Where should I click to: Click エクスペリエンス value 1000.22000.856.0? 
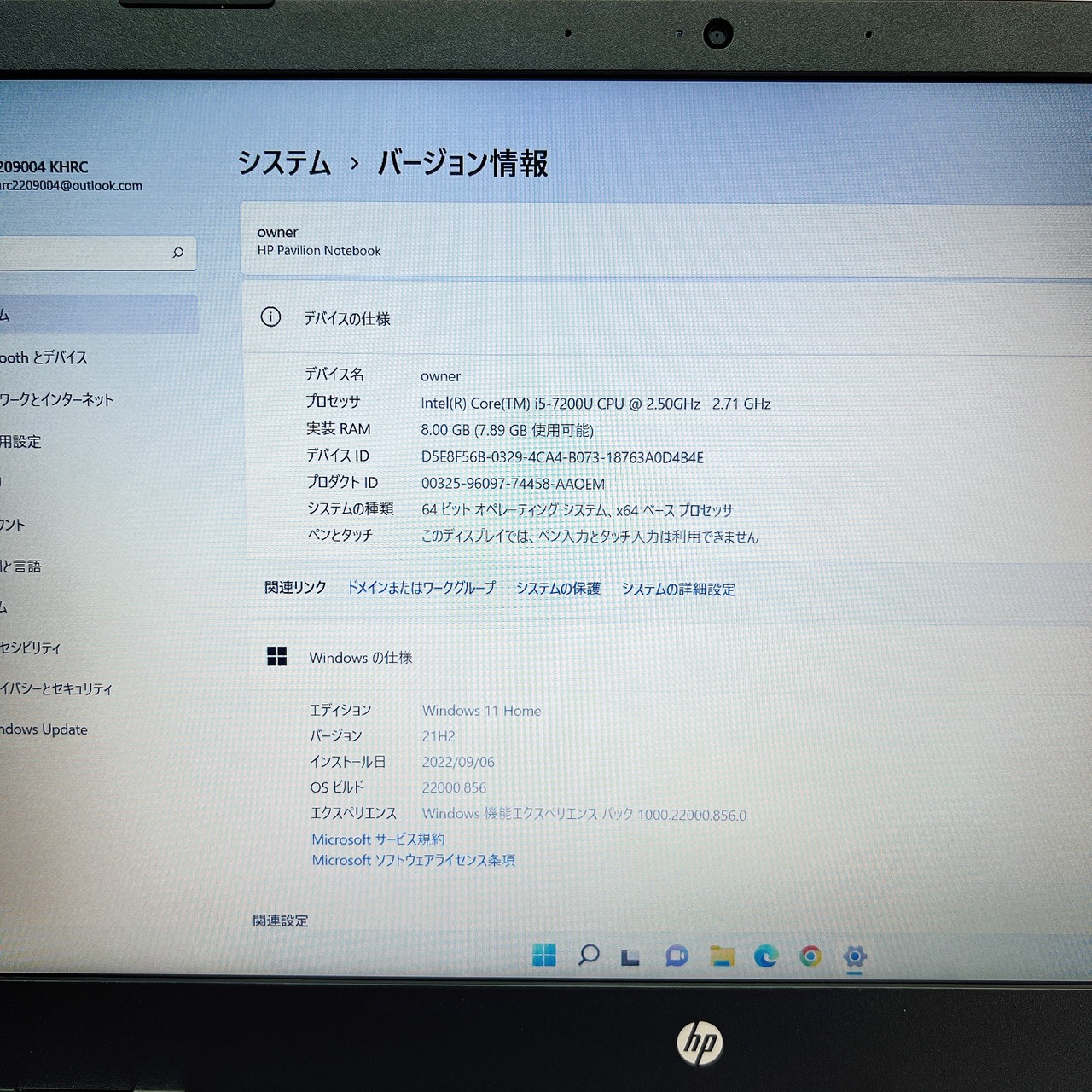coord(584,815)
